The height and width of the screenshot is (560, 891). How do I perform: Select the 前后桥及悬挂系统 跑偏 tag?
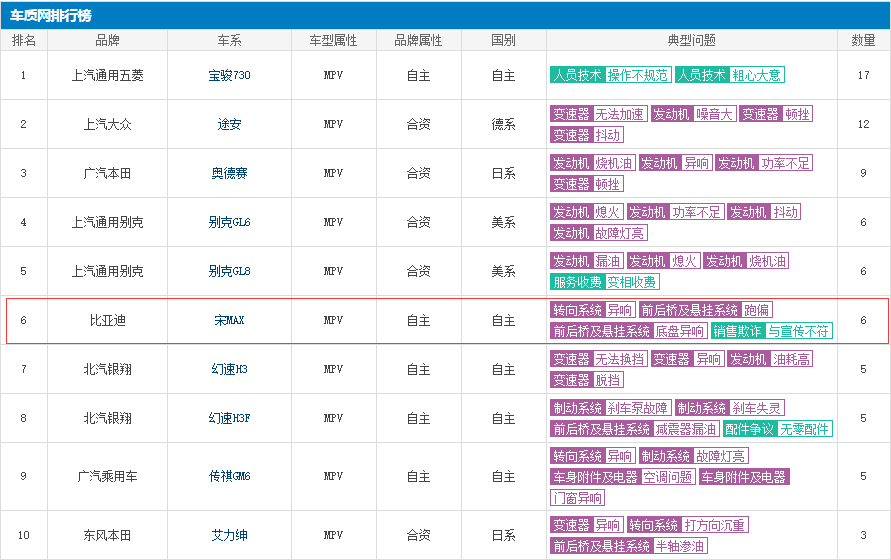(x=706, y=310)
